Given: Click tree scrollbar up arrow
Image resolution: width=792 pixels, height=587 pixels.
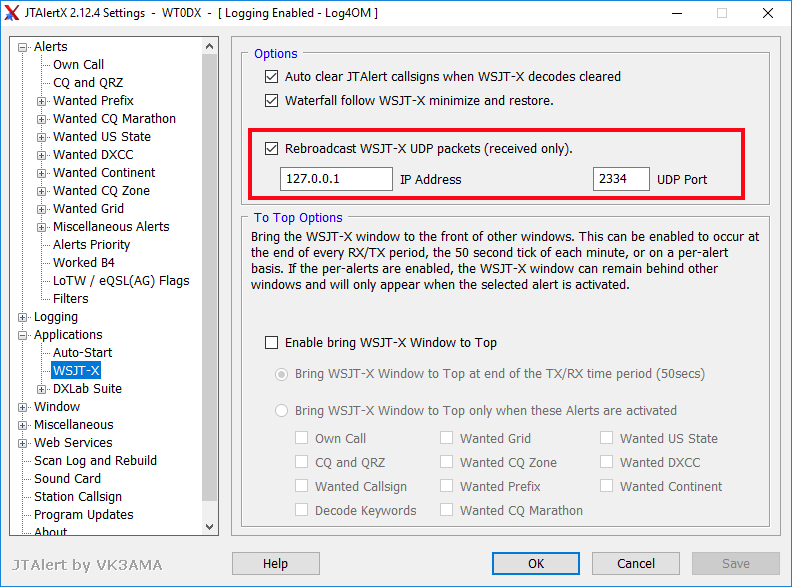Looking at the screenshot, I should [x=210, y=46].
